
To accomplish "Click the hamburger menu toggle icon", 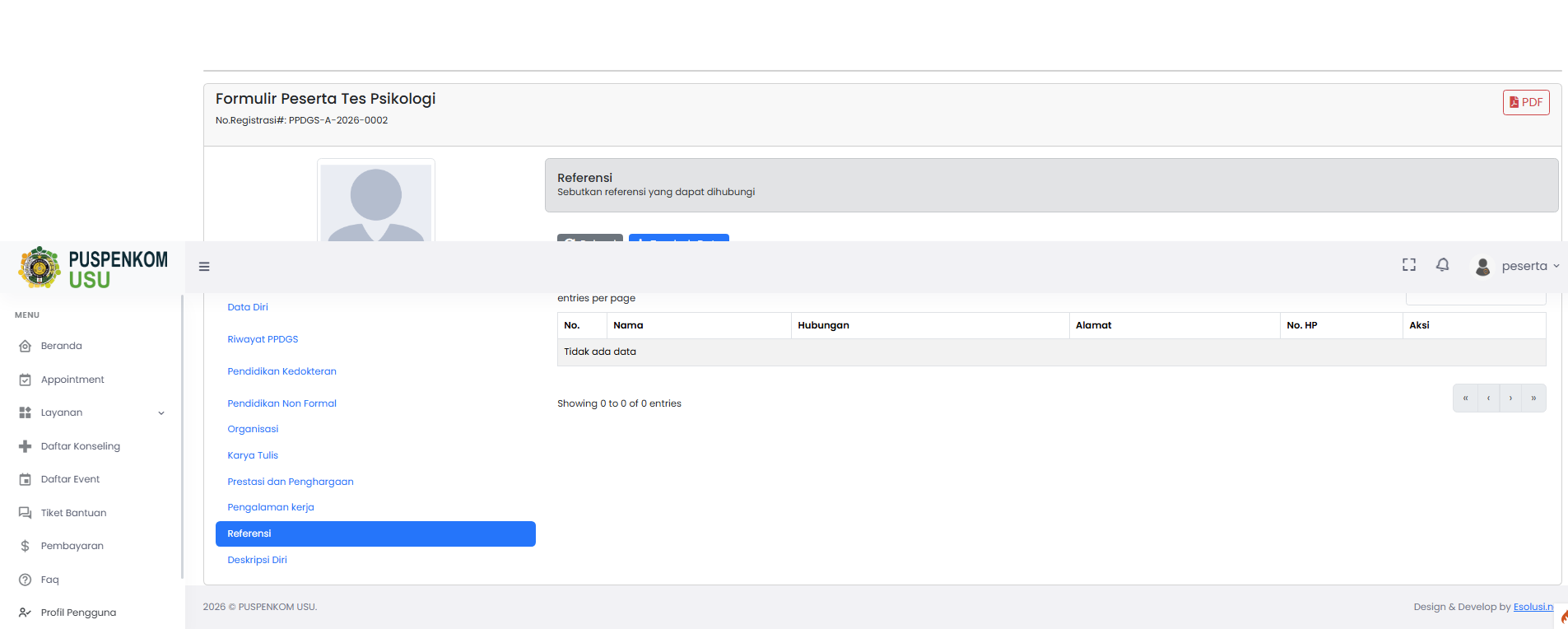I will click(x=204, y=267).
